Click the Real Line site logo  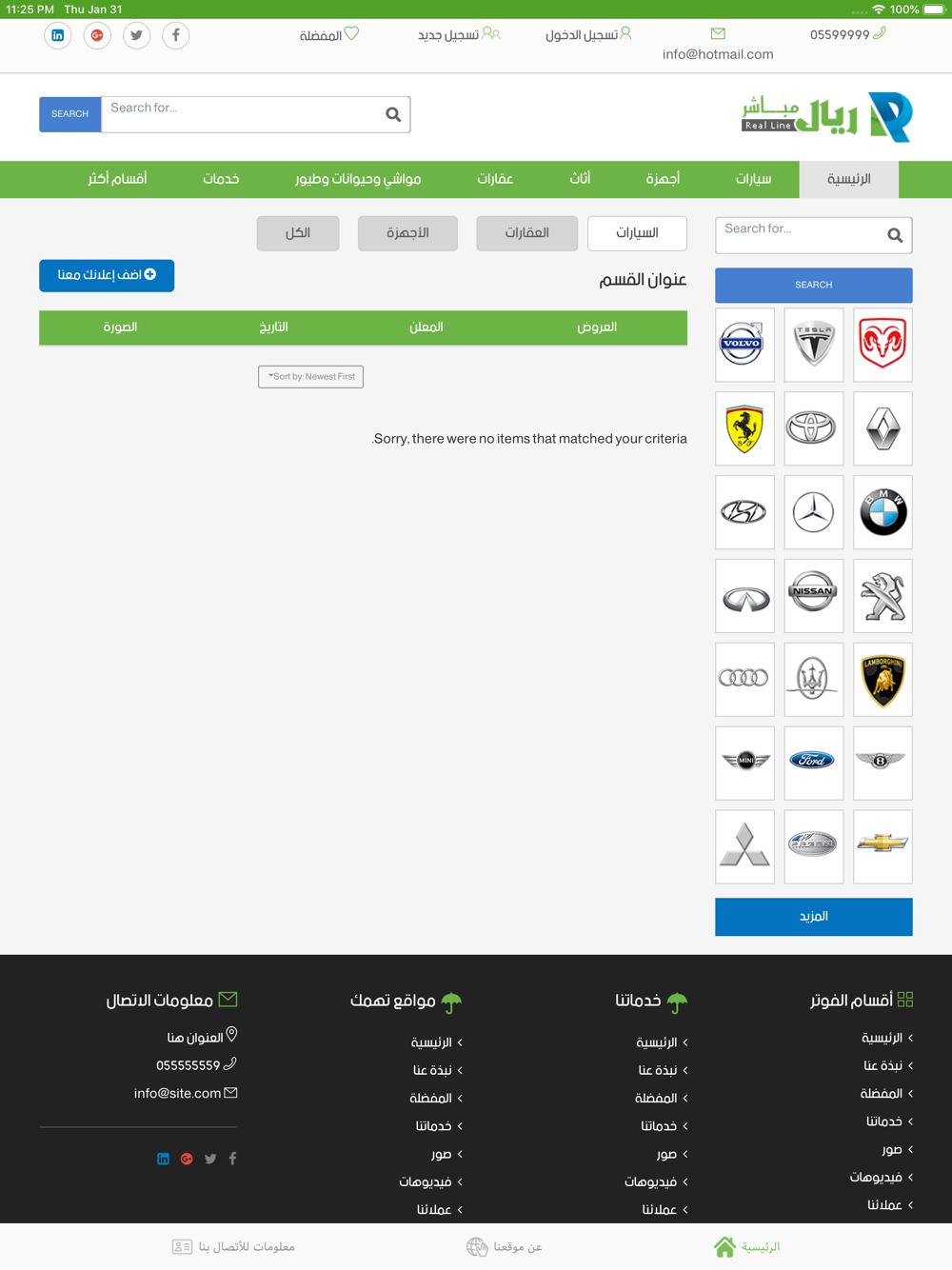pos(827,117)
